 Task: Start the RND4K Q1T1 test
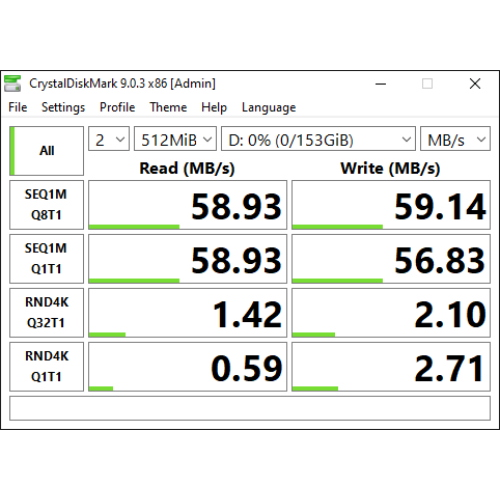click(46, 367)
